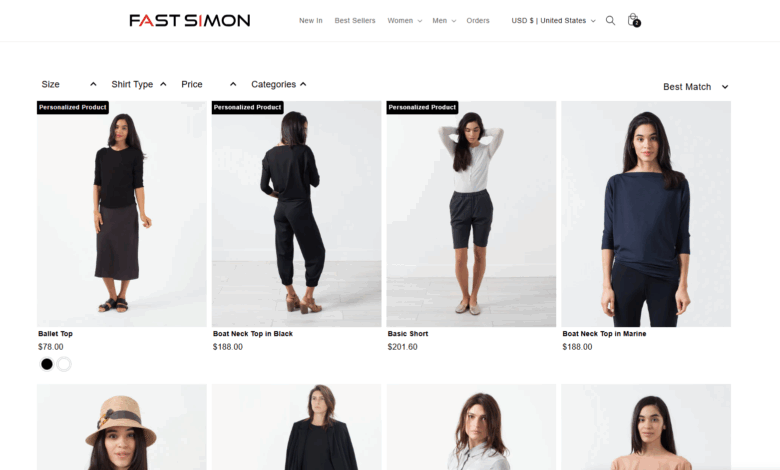Click the Fast Simon logo
The image size is (780, 470).
click(x=190, y=20)
